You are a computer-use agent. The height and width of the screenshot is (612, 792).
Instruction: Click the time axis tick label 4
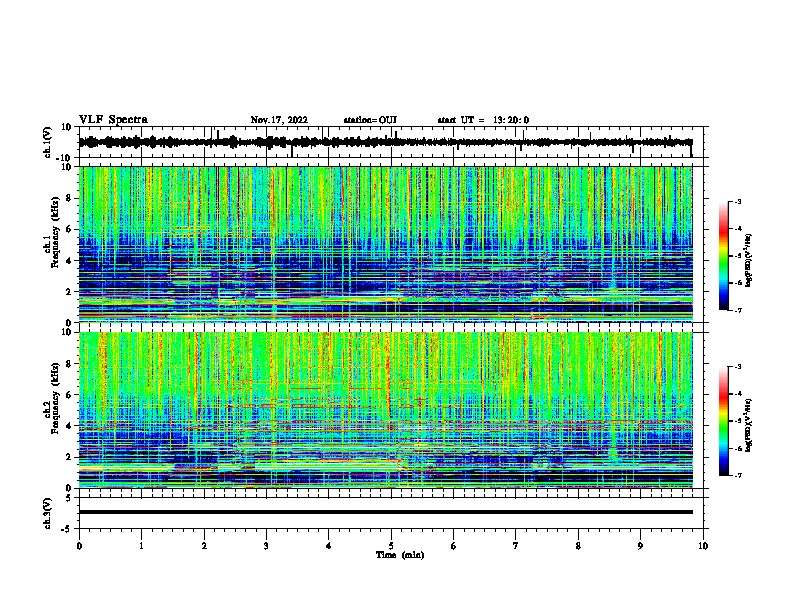point(329,546)
